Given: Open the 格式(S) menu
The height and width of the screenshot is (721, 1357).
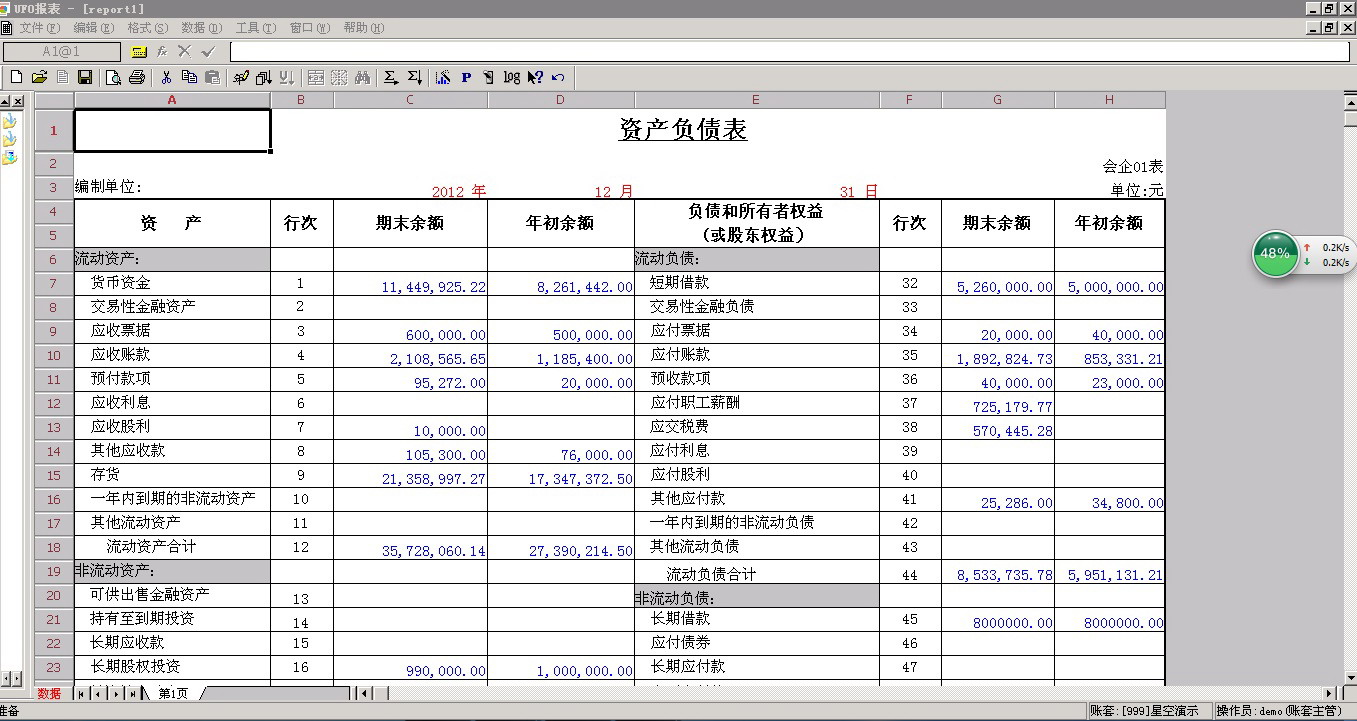Looking at the screenshot, I should (148, 28).
